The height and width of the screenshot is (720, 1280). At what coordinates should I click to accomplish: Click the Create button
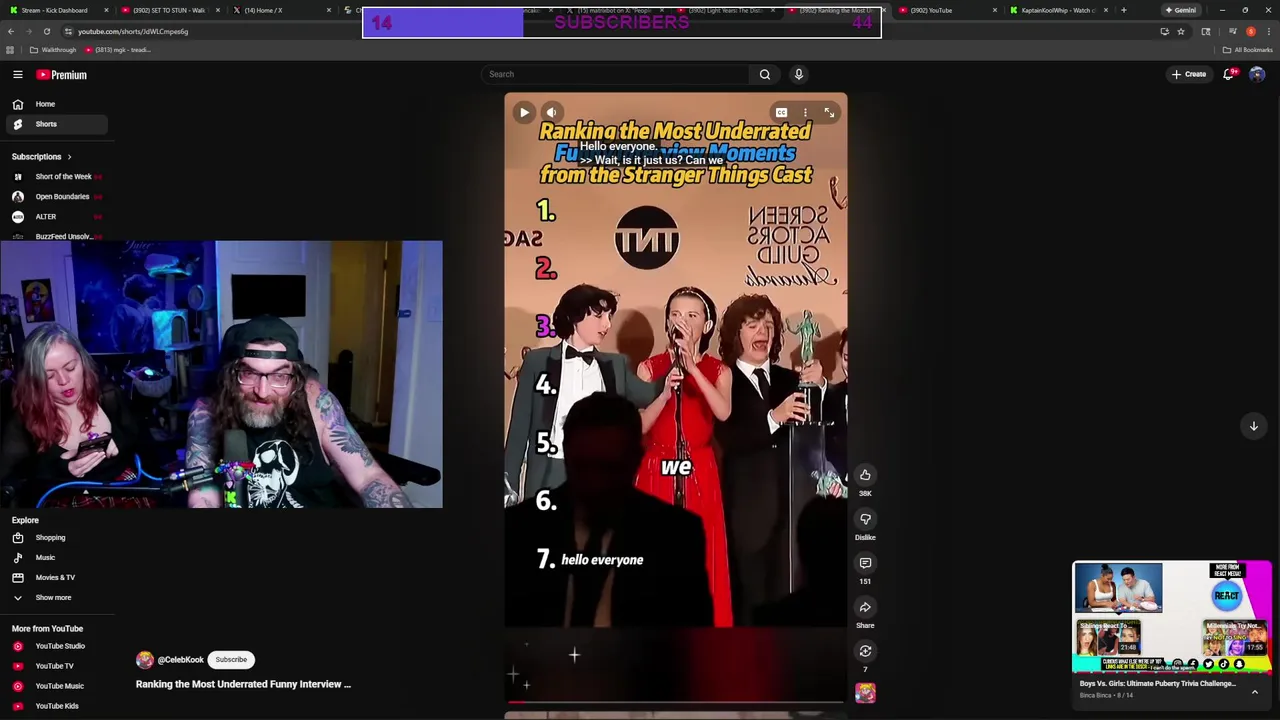tap(1190, 74)
